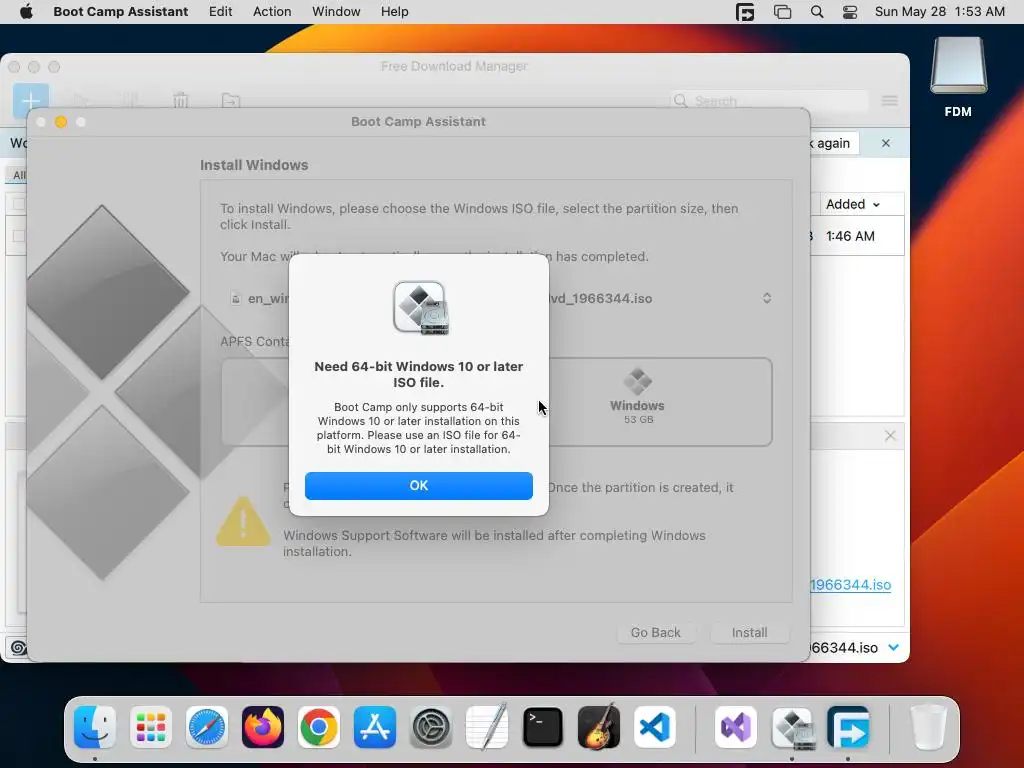The height and width of the screenshot is (768, 1024).
Task: Select the All tab in FDM
Action: 18,175
